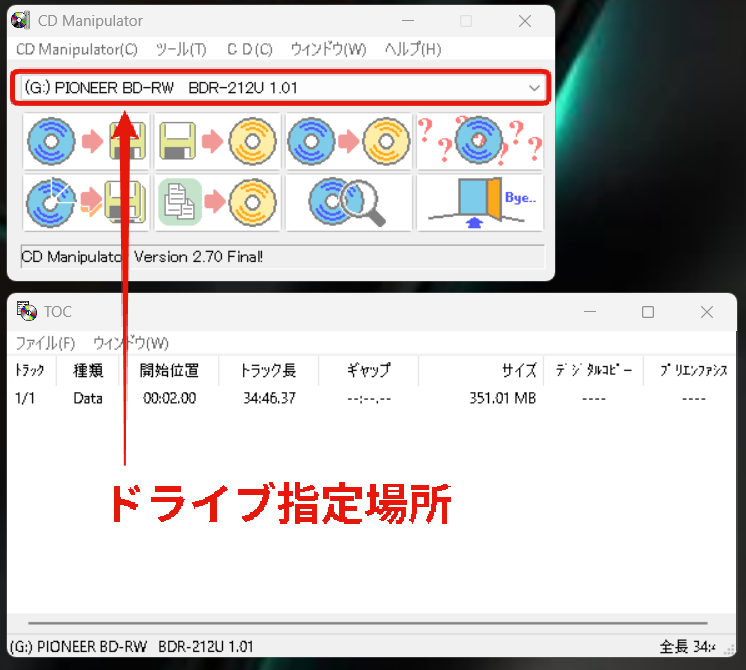Open ウィンドウ(W) menu in CD Manipulator window
The height and width of the screenshot is (670, 746).
point(328,49)
